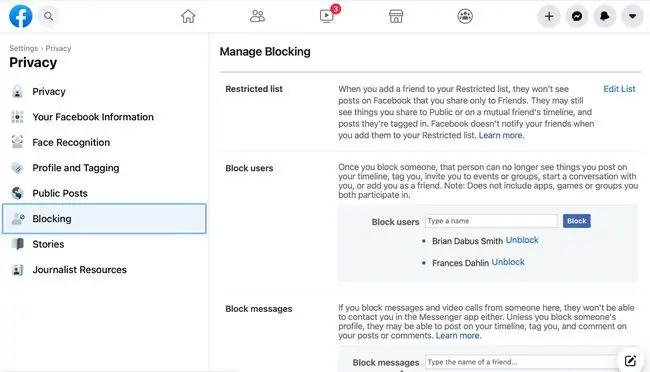Click the Privacy sidebar icon
The image size is (650, 372).
point(17,92)
